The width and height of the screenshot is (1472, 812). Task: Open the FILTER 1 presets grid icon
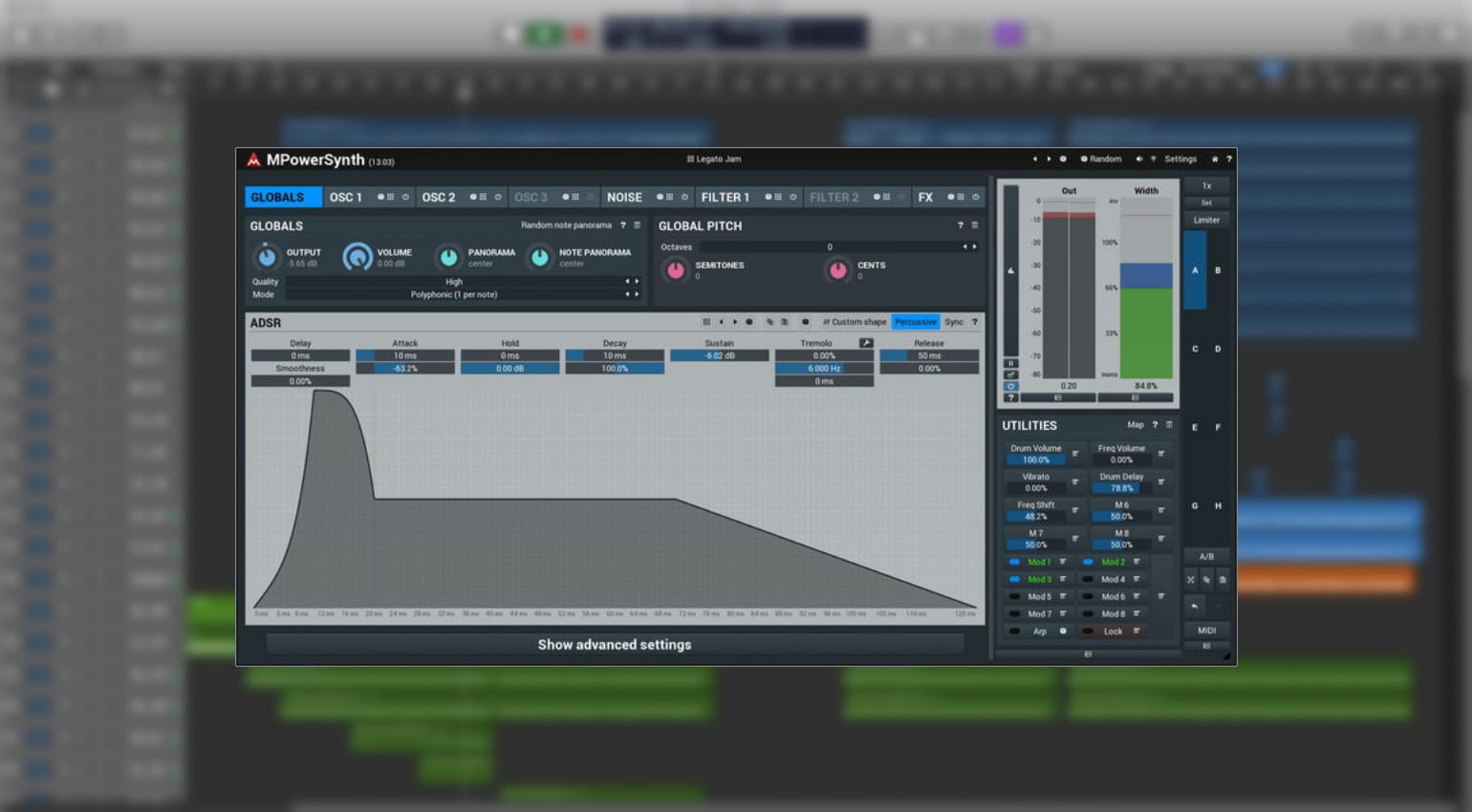click(777, 198)
